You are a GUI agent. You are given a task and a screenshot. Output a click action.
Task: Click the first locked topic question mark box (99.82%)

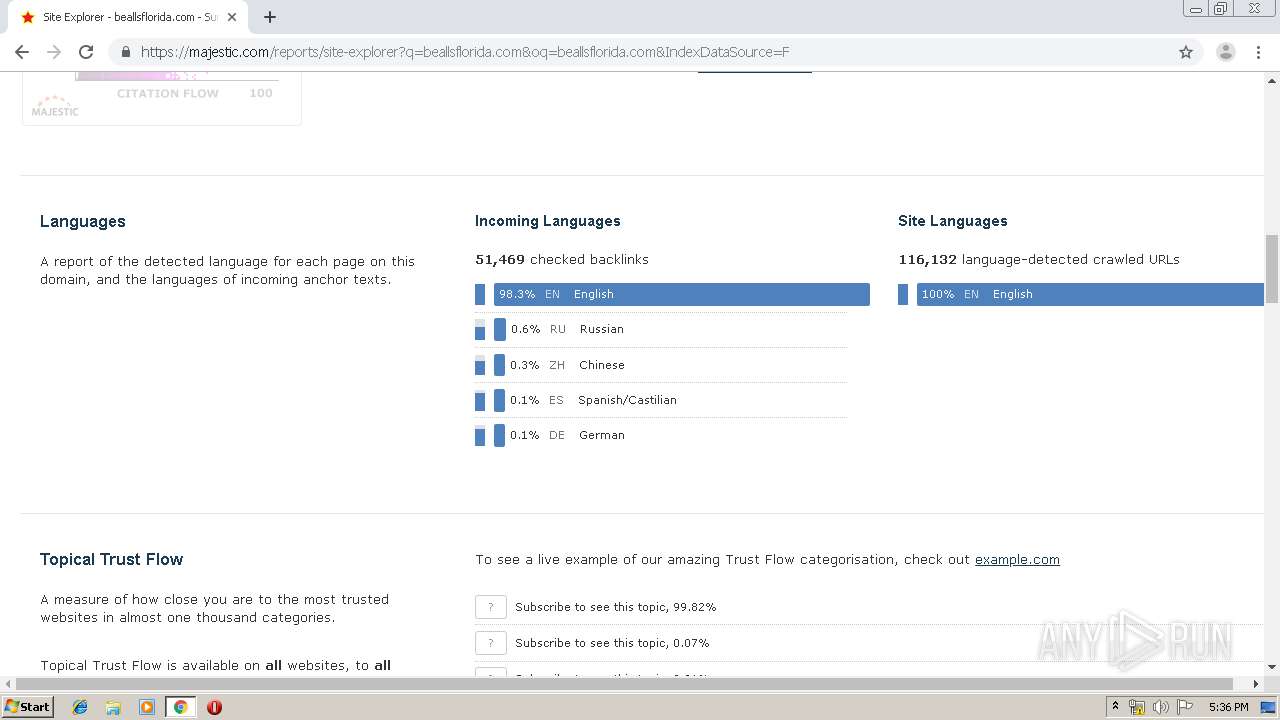pyautogui.click(x=490, y=607)
